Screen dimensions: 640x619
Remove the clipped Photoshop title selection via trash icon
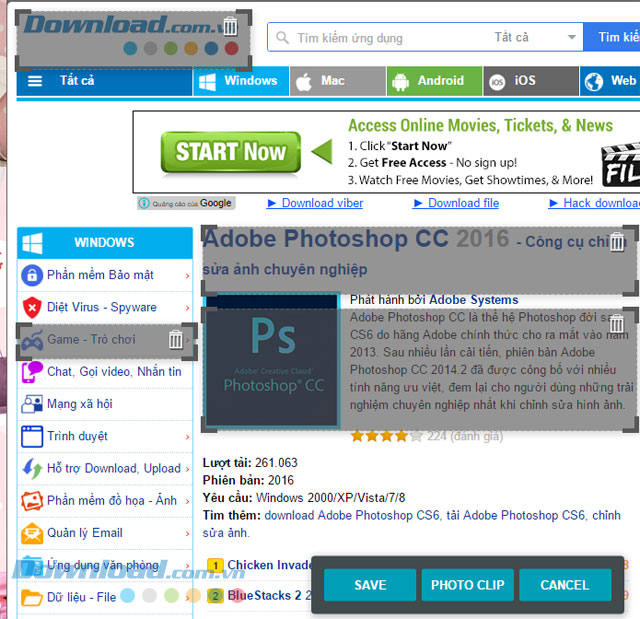[617, 242]
